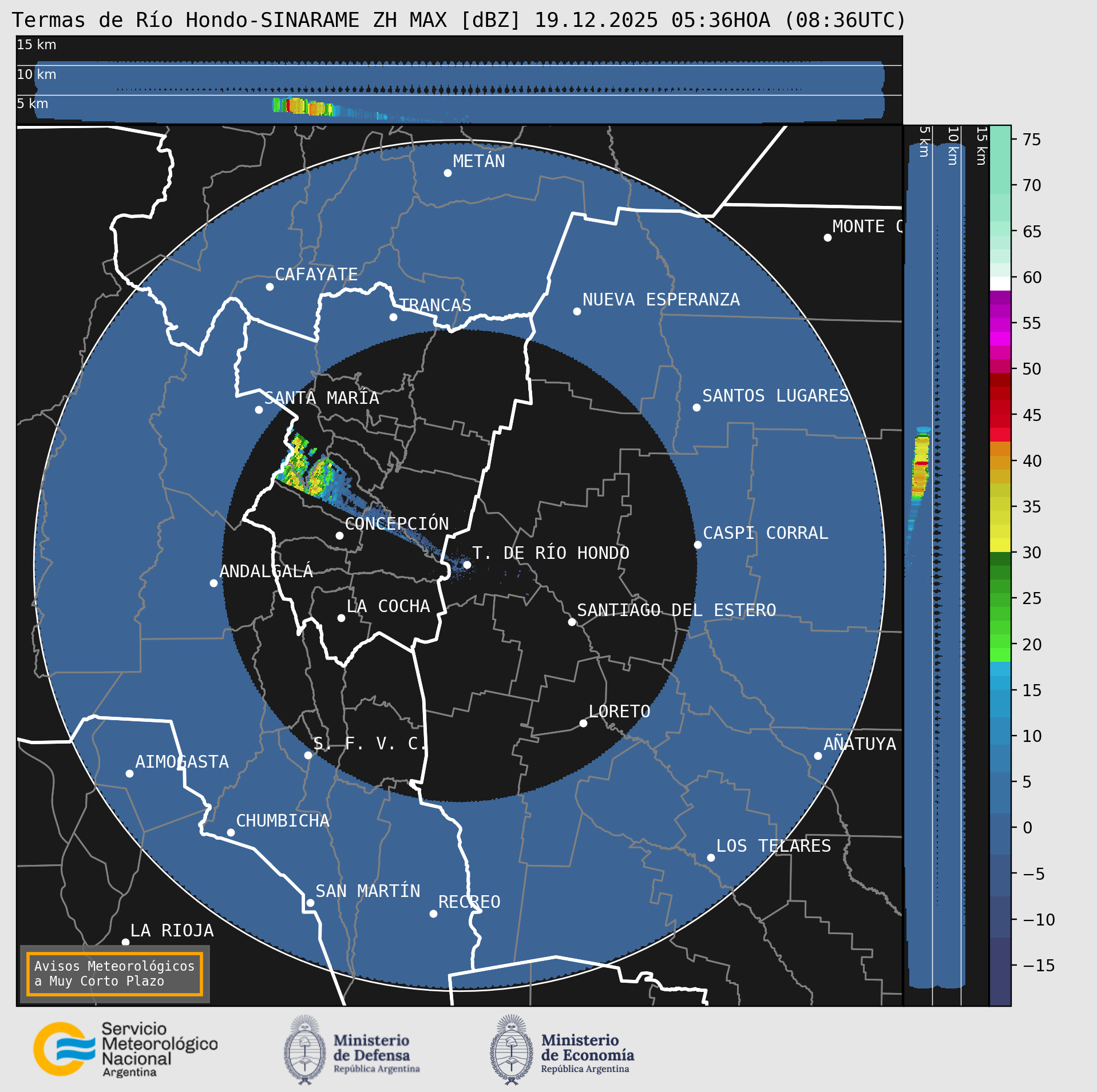Viewport: 1097px width, 1092px height.
Task: Click the Servicio Meteorológico Nacional sun logo
Action: 64,1049
